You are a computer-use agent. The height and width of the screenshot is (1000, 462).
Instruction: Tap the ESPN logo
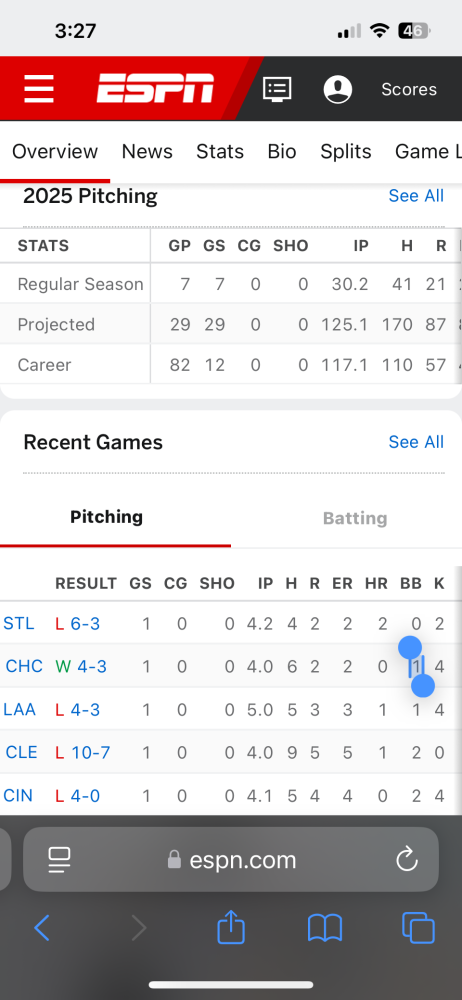point(155,88)
